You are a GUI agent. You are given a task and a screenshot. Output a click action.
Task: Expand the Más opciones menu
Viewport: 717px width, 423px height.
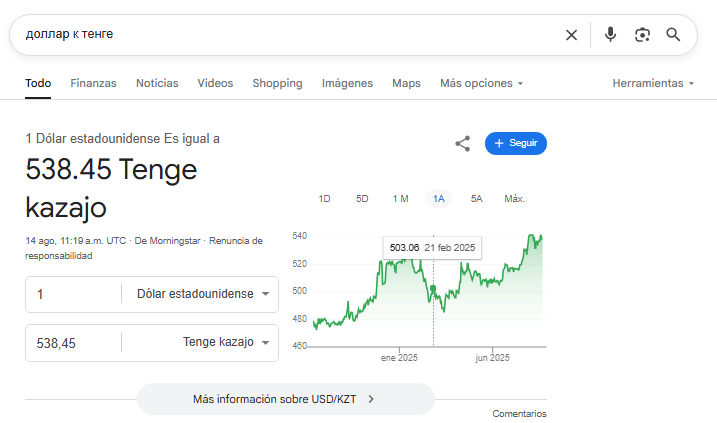coord(482,83)
